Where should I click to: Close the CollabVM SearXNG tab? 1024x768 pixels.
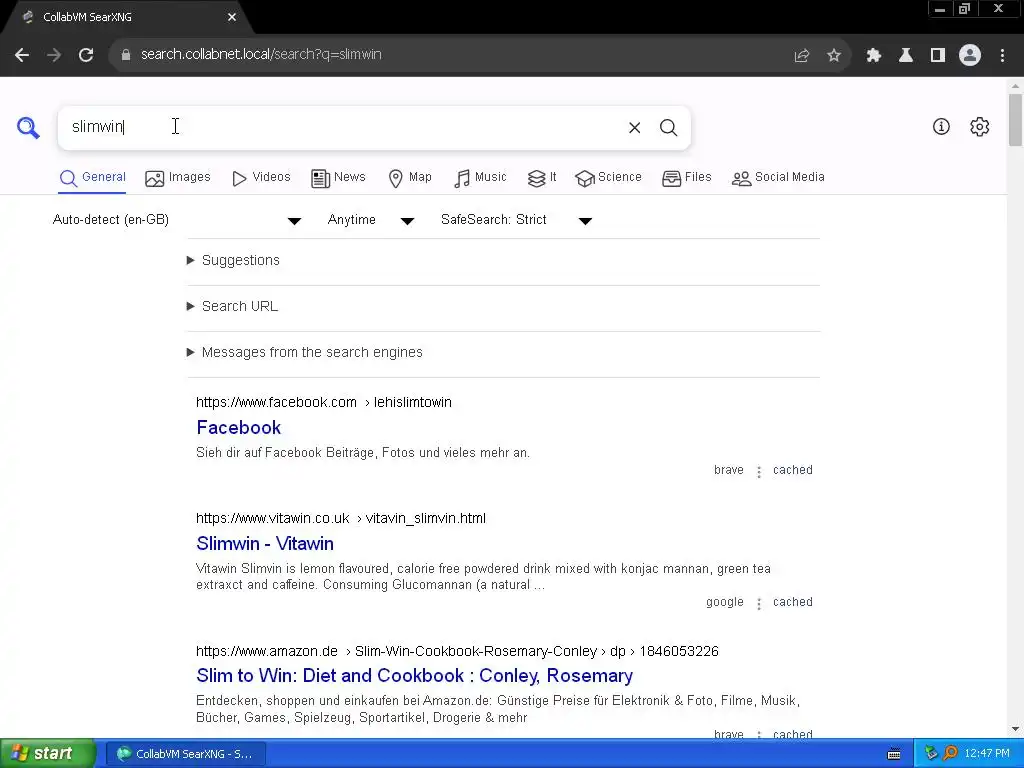232,17
